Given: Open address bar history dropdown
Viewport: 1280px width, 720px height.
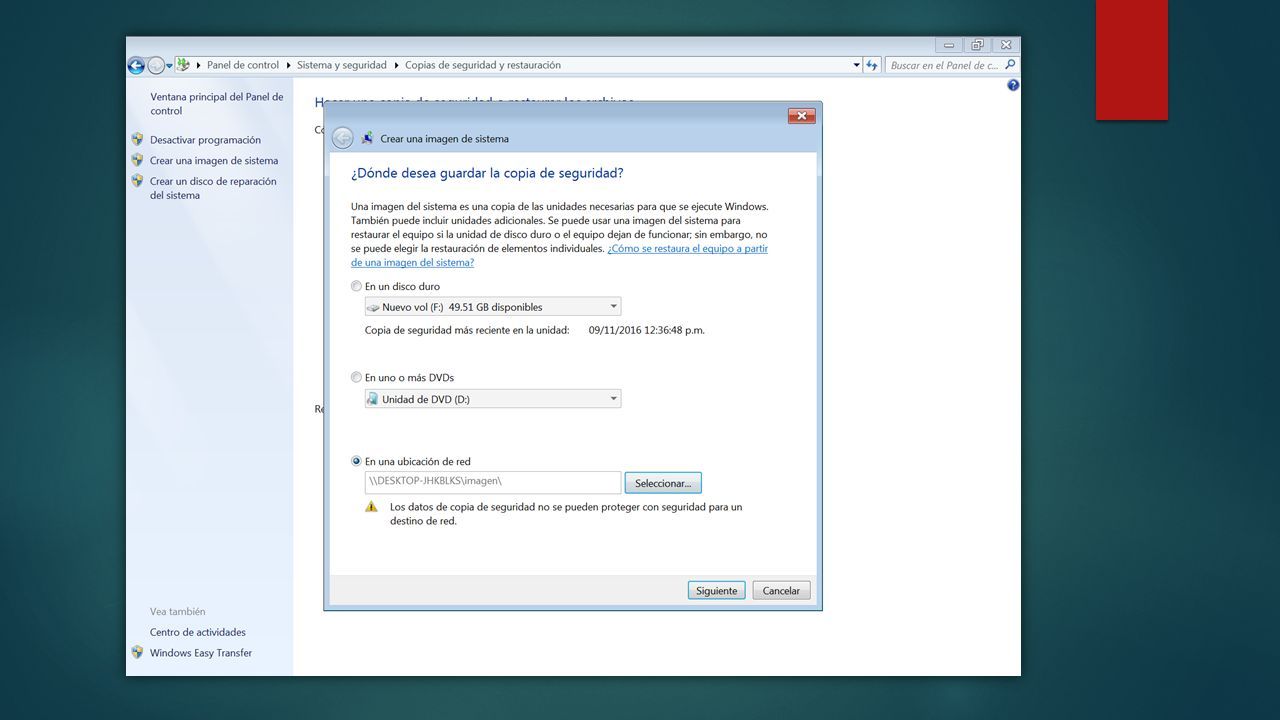Looking at the screenshot, I should (x=856, y=65).
